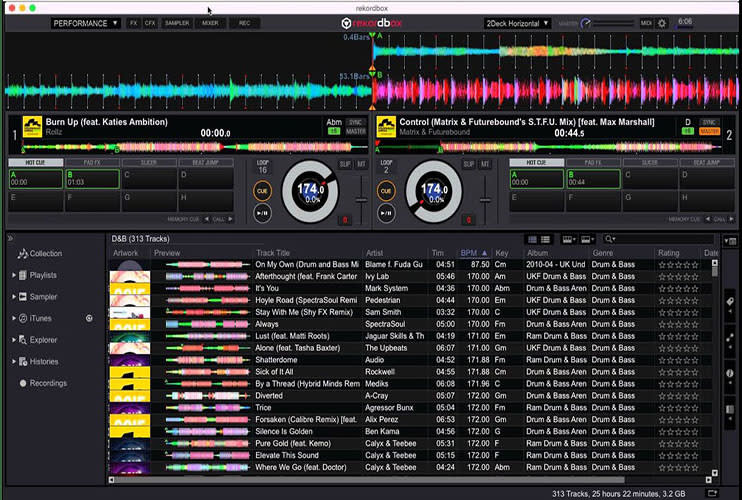The height and width of the screenshot is (500, 742).
Task: Select BEAT JUMP tab on deck 1
Action: click(206, 162)
